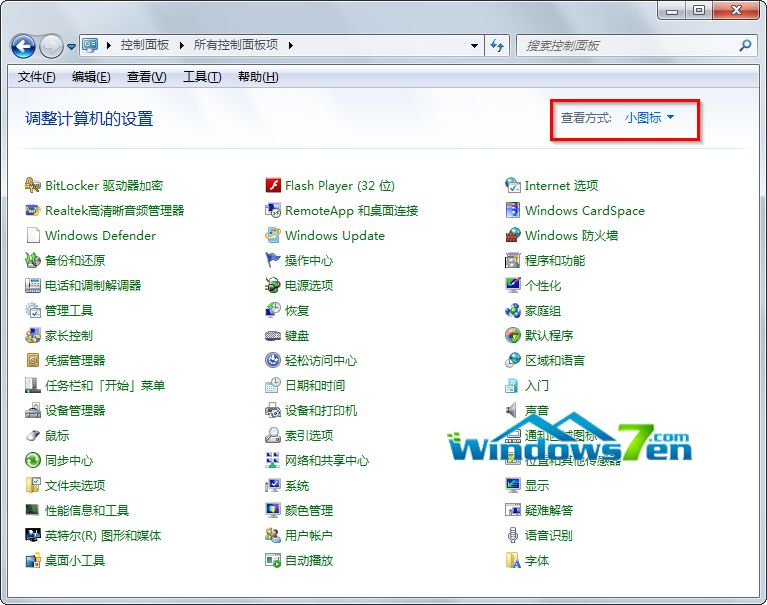Click the Windows 防火墙 icon
Viewport: 767px width, 605px height.
(513, 235)
